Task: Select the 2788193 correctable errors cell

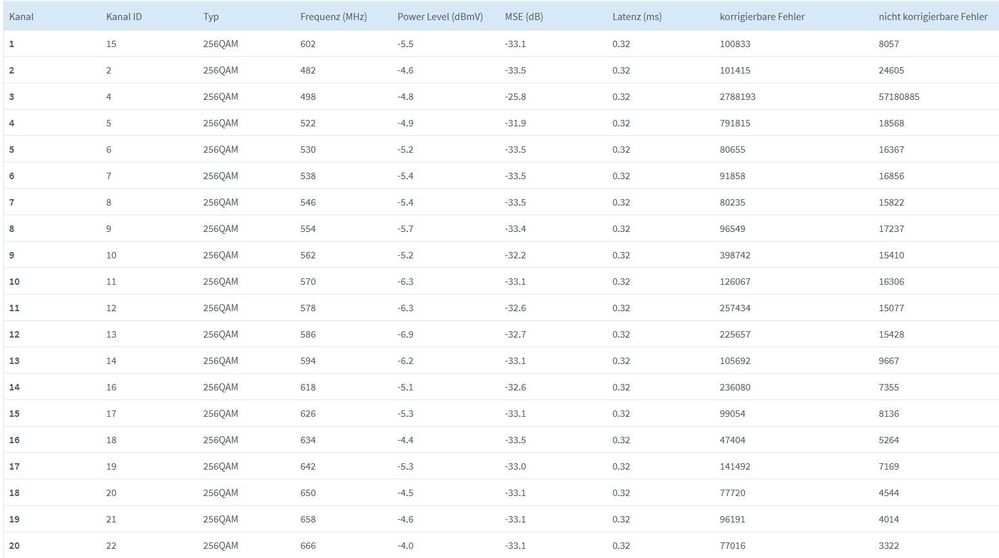Action: 740,97
